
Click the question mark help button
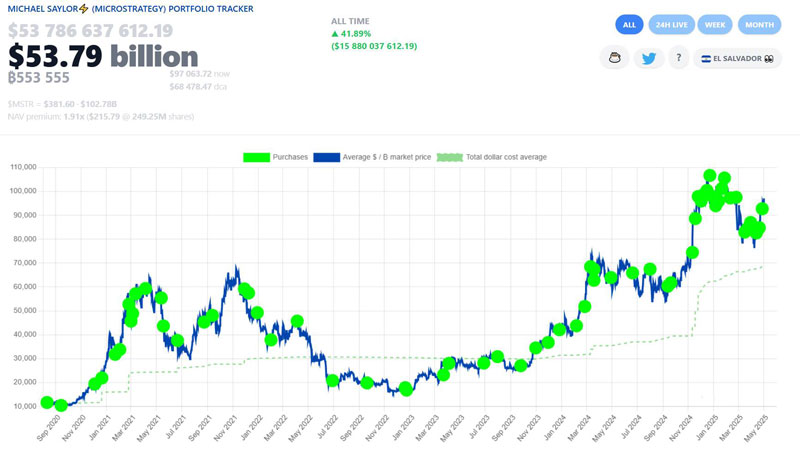[679, 58]
